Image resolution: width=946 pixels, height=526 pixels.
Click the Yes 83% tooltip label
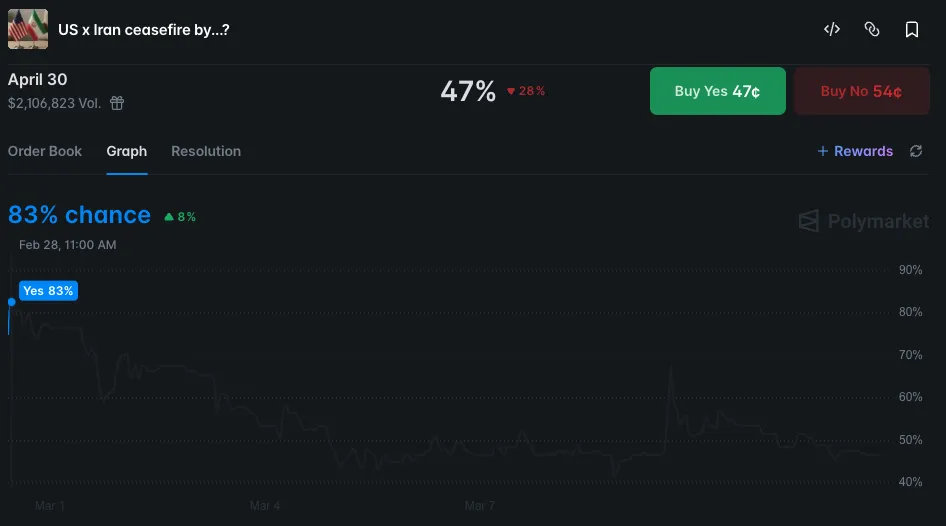[48, 291]
